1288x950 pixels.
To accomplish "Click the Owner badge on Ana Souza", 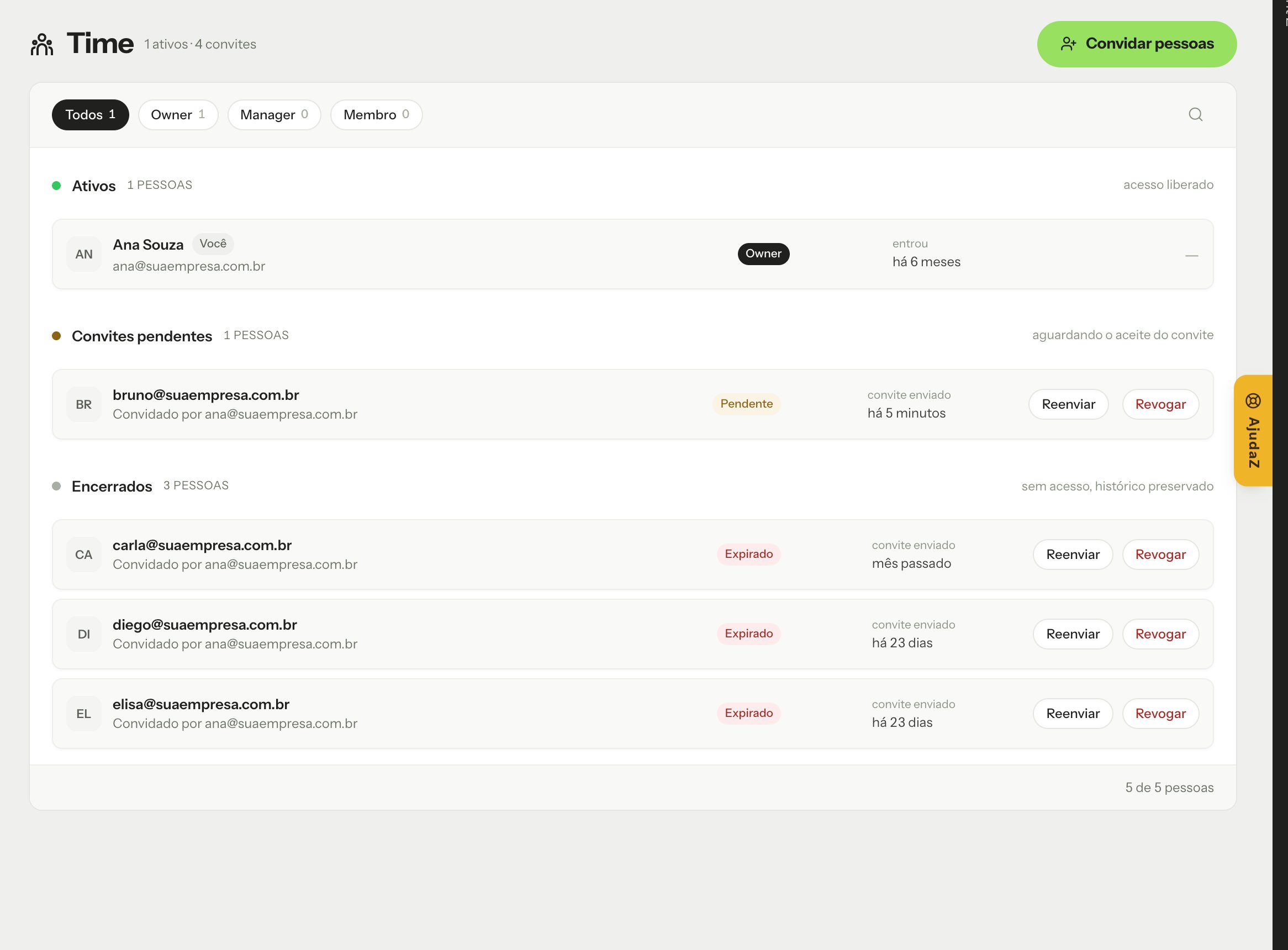I will [x=764, y=254].
